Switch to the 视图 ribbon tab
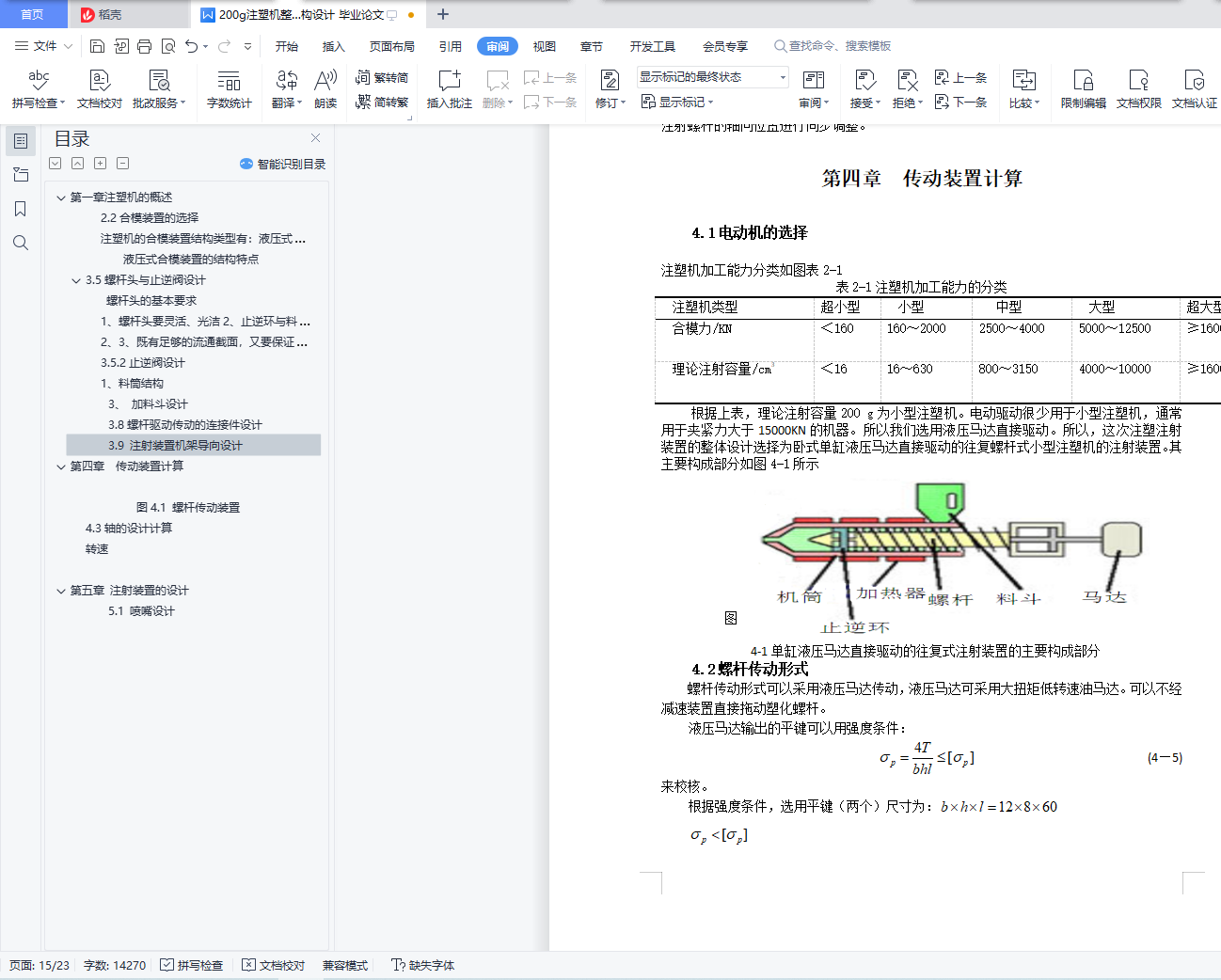Viewport: 1221px width, 980px height. tap(545, 46)
